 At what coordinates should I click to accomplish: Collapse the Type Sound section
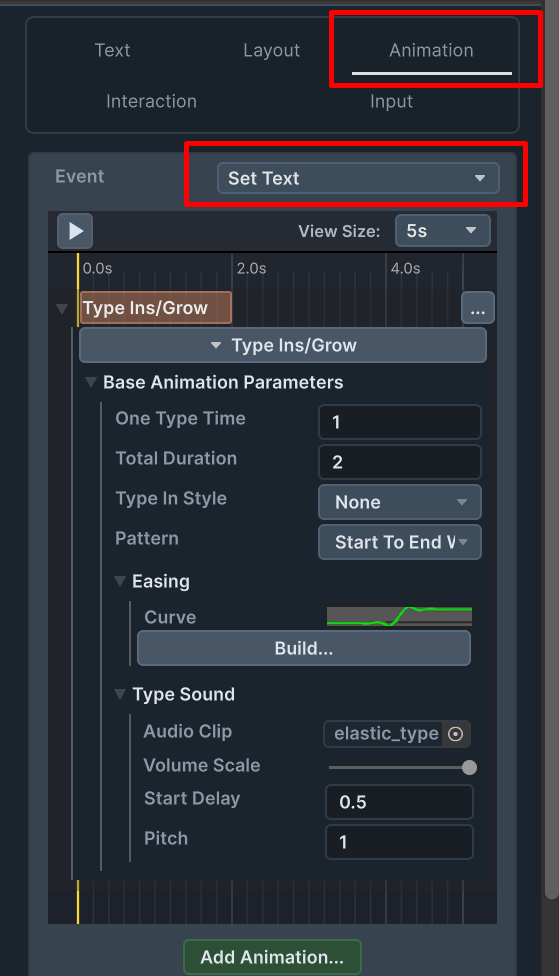pos(120,695)
